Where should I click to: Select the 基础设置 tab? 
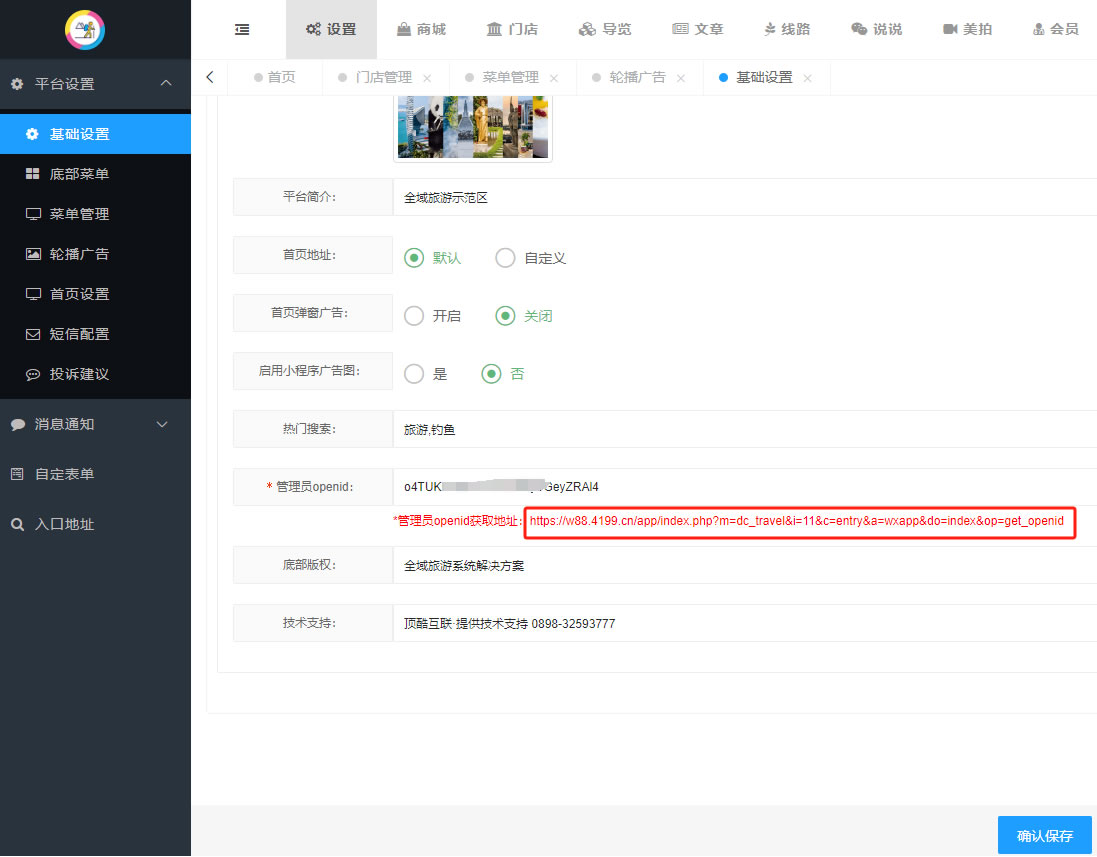(764, 78)
